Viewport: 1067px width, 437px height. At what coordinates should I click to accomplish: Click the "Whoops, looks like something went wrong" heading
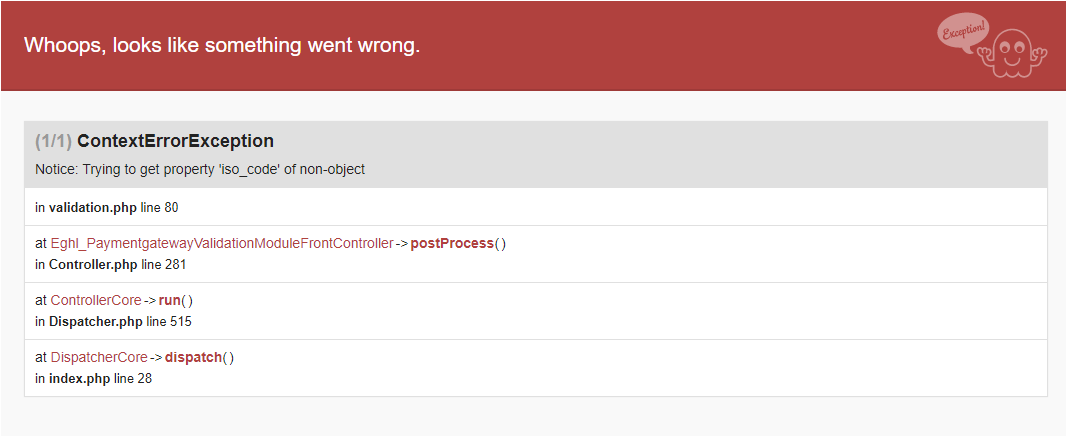222,46
